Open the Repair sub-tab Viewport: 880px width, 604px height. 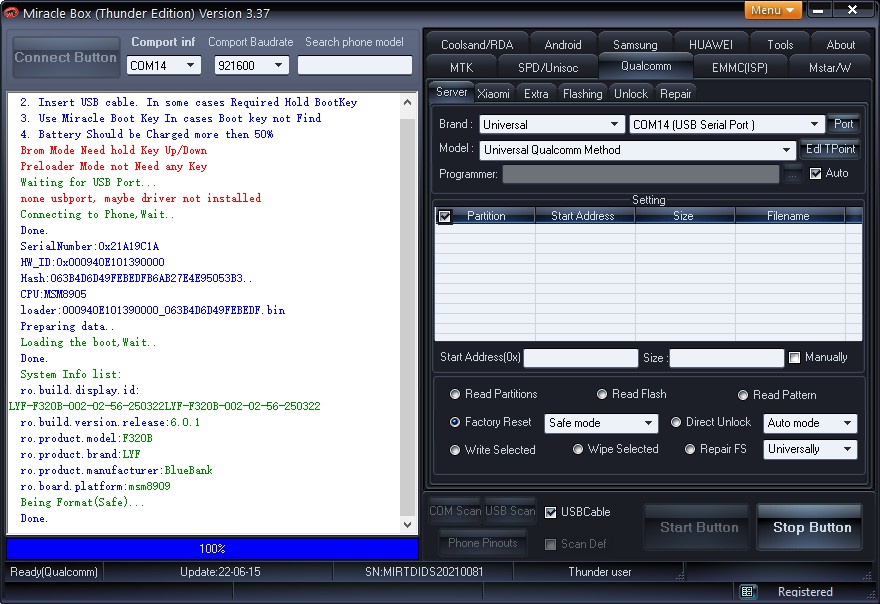[675, 94]
